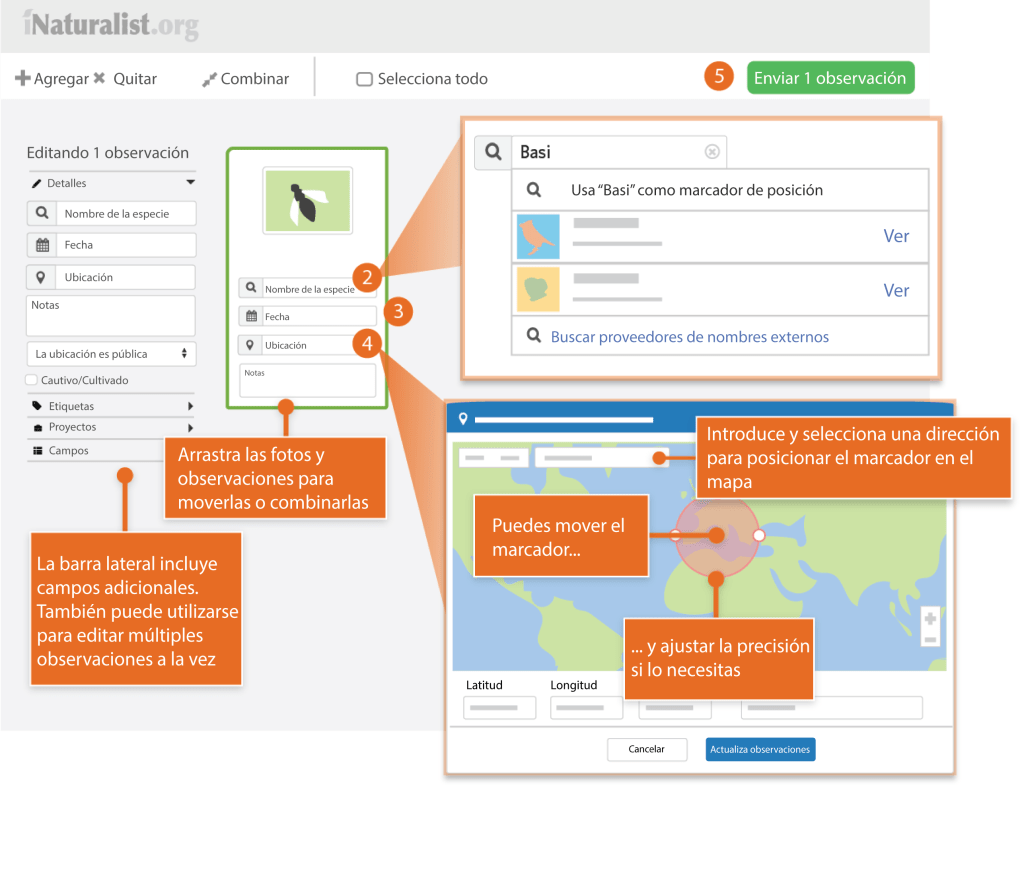Enable the Cautivo/Cultivado checkbox
The width and height of the screenshot is (1024, 874).
pyautogui.click(x=32, y=380)
